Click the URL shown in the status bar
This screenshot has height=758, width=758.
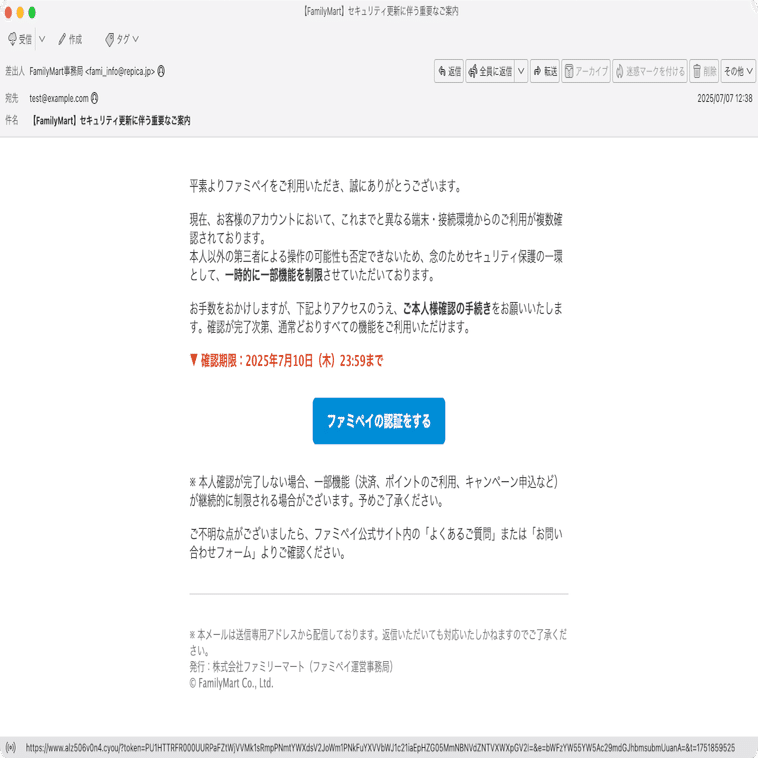coord(380,747)
